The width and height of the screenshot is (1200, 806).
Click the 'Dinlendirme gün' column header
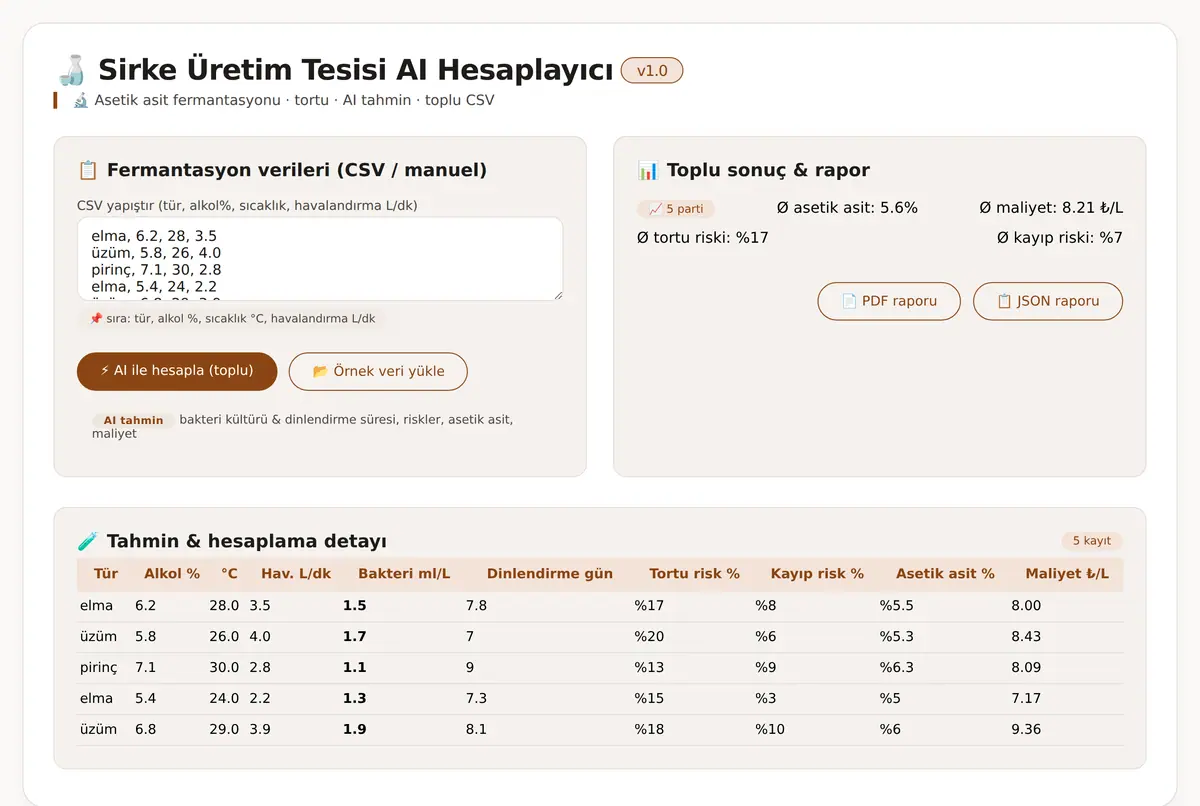tap(550, 574)
